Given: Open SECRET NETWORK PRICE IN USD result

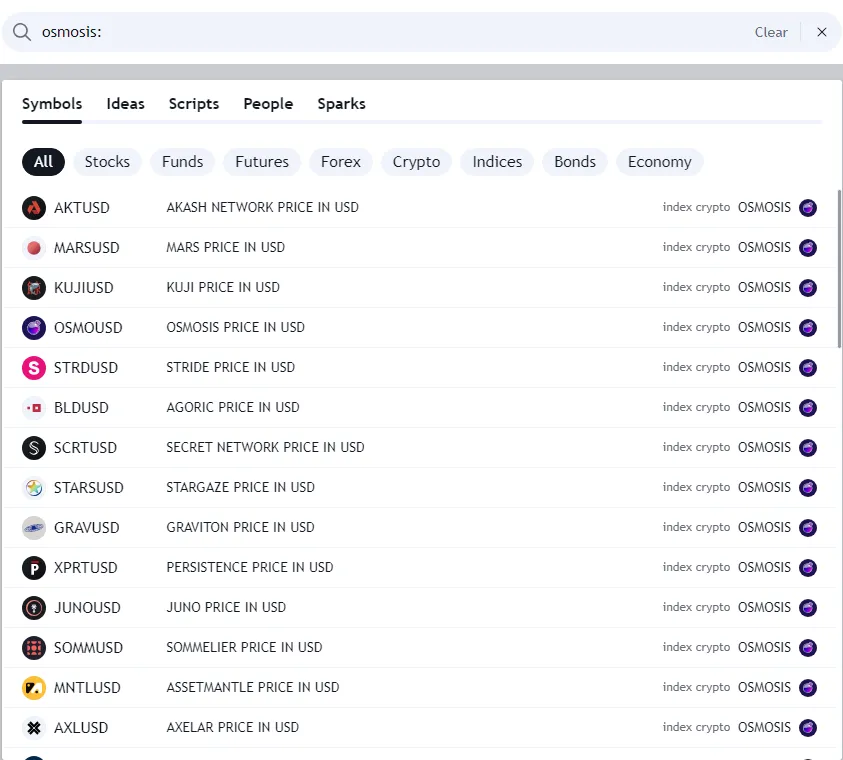Looking at the screenshot, I should pyautogui.click(x=265, y=447).
